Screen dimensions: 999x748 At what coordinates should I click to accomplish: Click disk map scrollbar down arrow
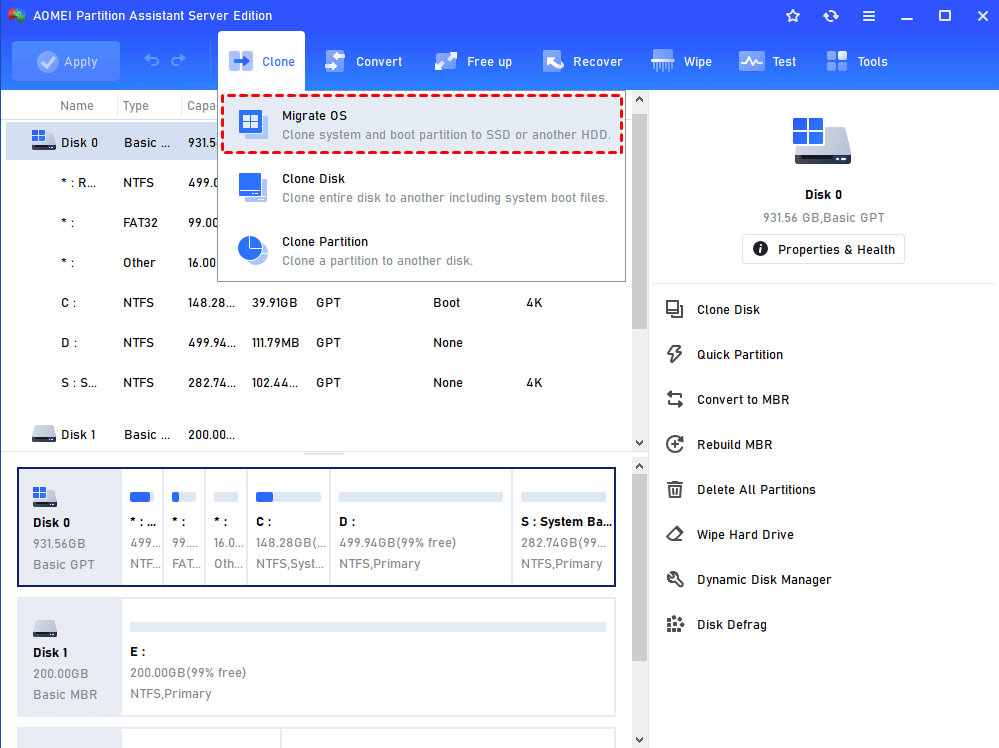pos(639,740)
